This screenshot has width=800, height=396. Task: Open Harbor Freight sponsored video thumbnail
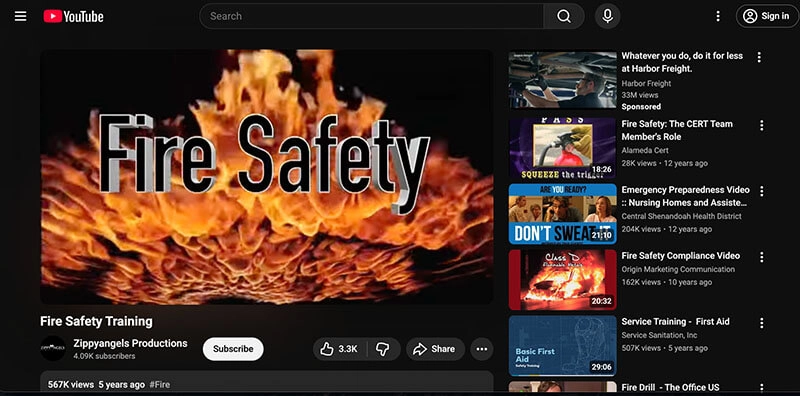click(x=562, y=80)
